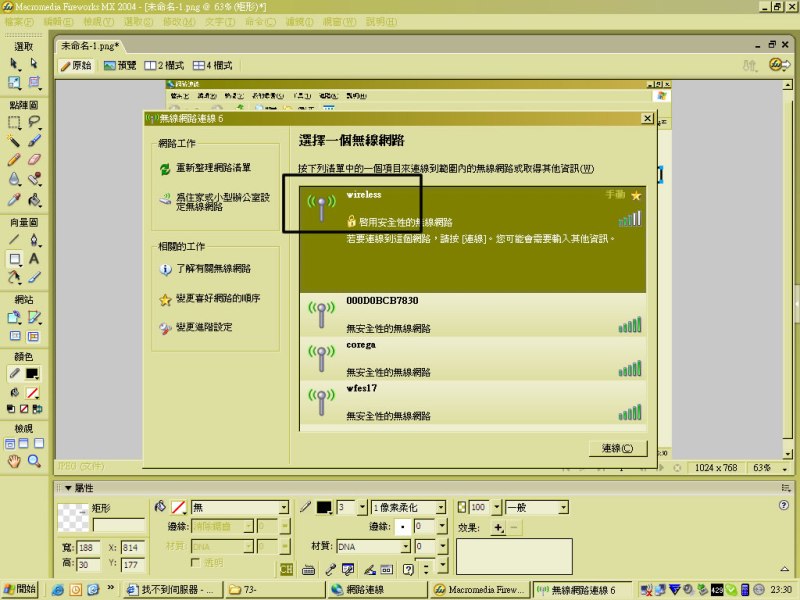Open the 修改 menu
The image size is (800, 600).
(x=179, y=22)
